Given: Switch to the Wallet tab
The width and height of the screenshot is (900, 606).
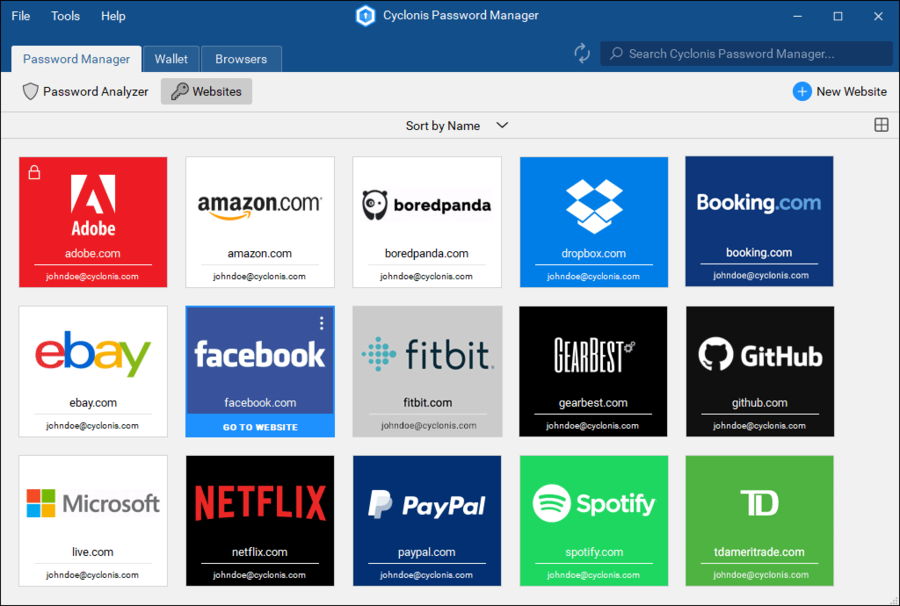Looking at the screenshot, I should [x=171, y=58].
